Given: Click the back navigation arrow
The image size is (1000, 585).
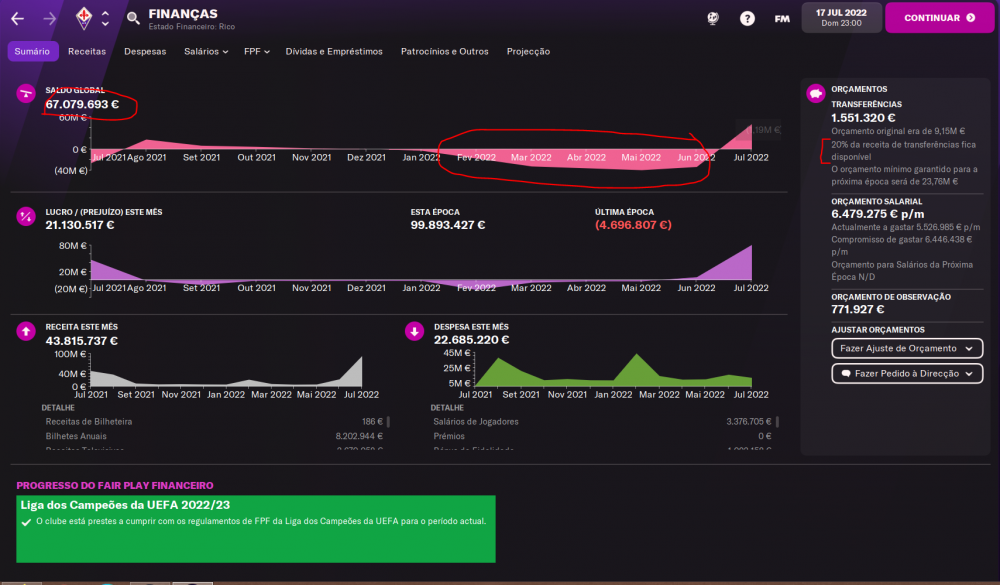Looking at the screenshot, I should pyautogui.click(x=17, y=19).
